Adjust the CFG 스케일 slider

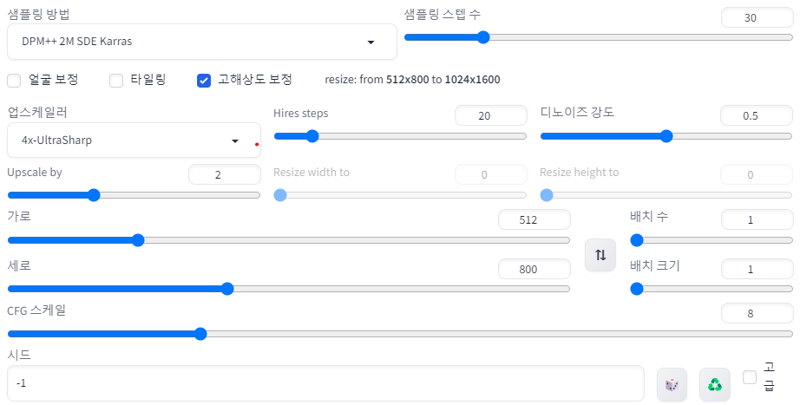[199, 333]
